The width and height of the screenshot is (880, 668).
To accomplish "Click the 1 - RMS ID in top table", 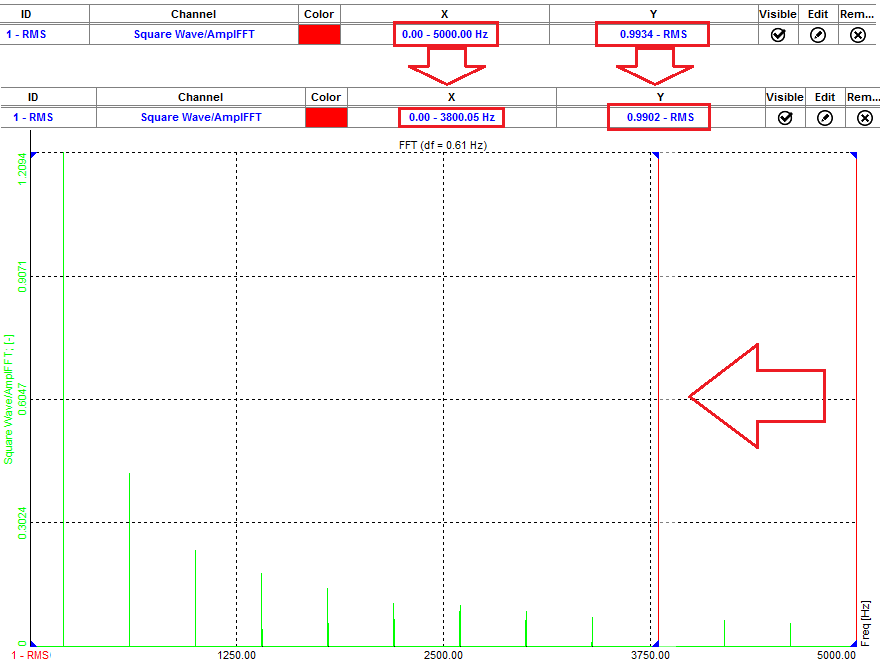I will (x=26, y=34).
